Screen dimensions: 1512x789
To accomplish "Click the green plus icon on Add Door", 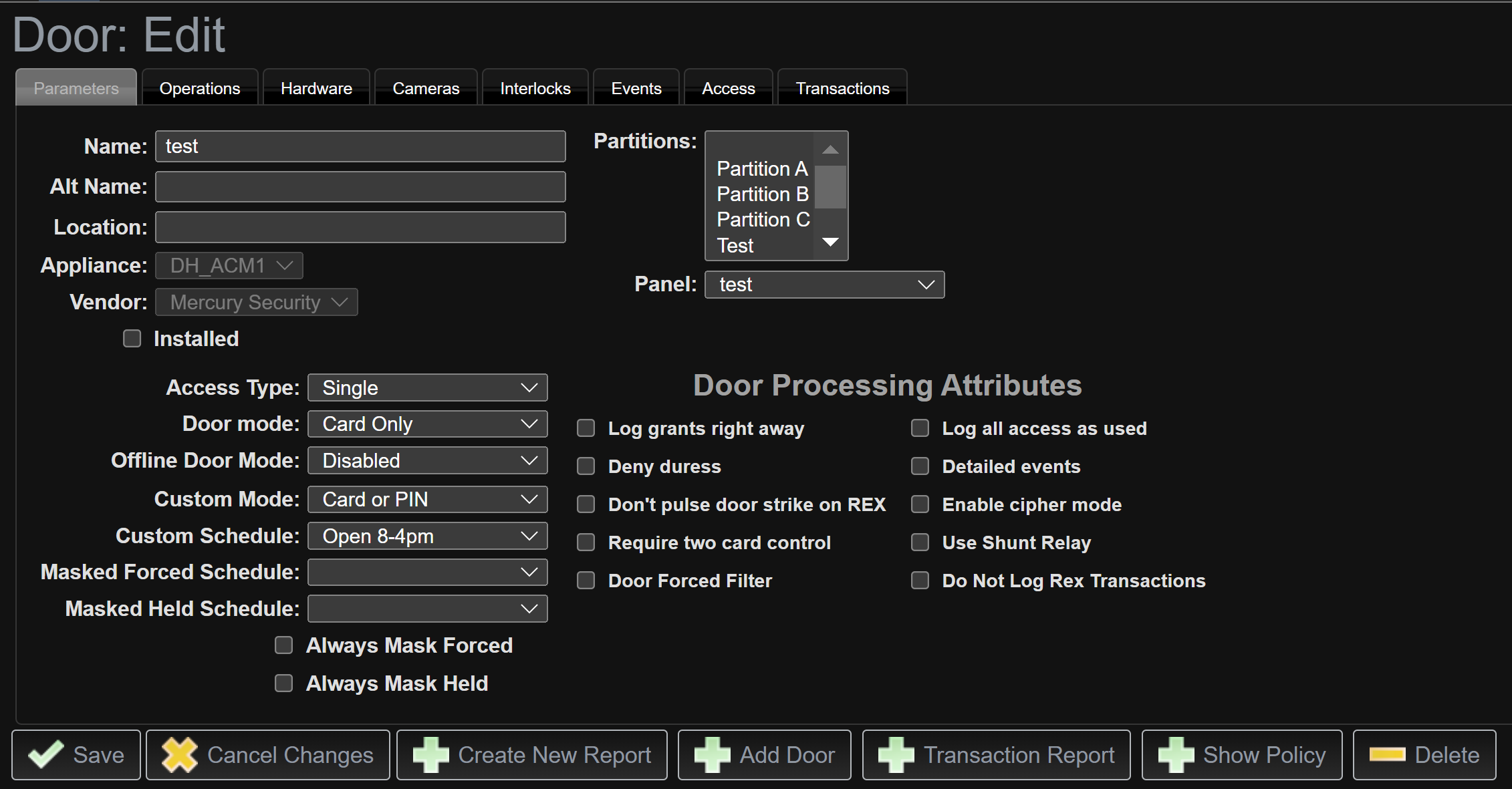I will click(x=713, y=755).
